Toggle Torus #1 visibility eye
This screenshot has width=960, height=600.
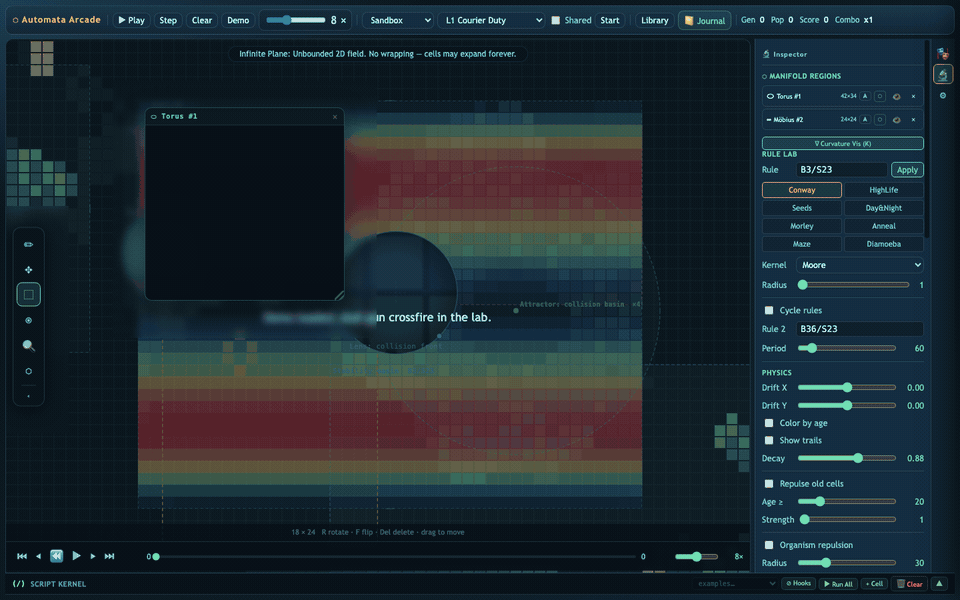click(x=896, y=96)
